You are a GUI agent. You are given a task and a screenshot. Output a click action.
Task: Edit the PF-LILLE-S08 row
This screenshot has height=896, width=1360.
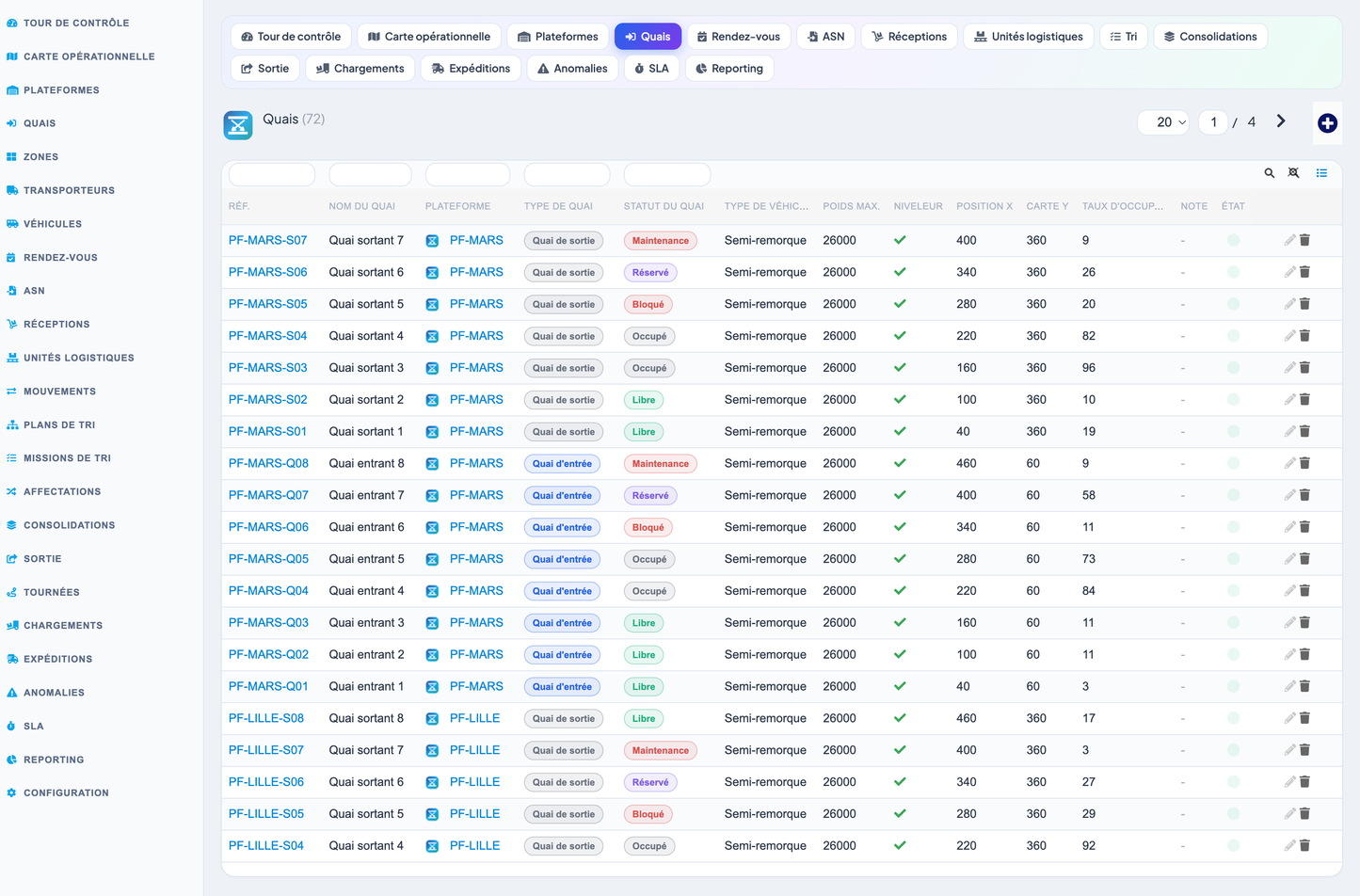coord(1290,718)
